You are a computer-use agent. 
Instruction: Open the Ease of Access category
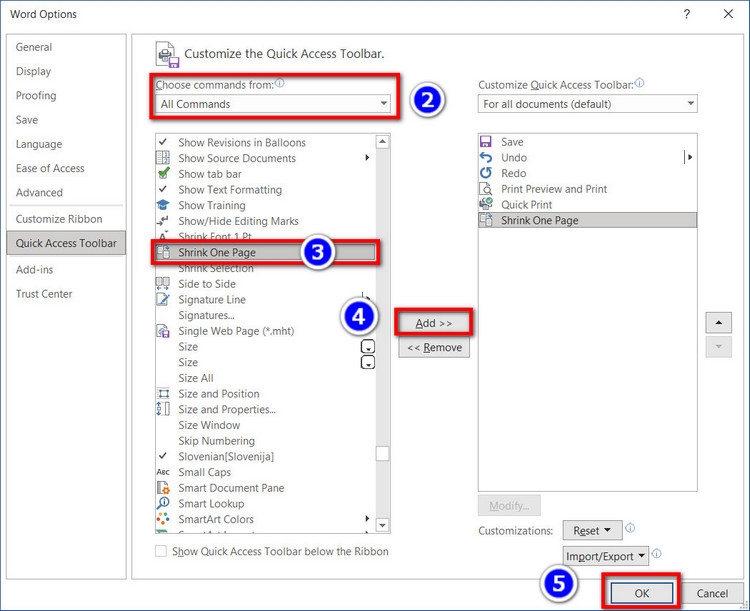pyautogui.click(x=50, y=168)
